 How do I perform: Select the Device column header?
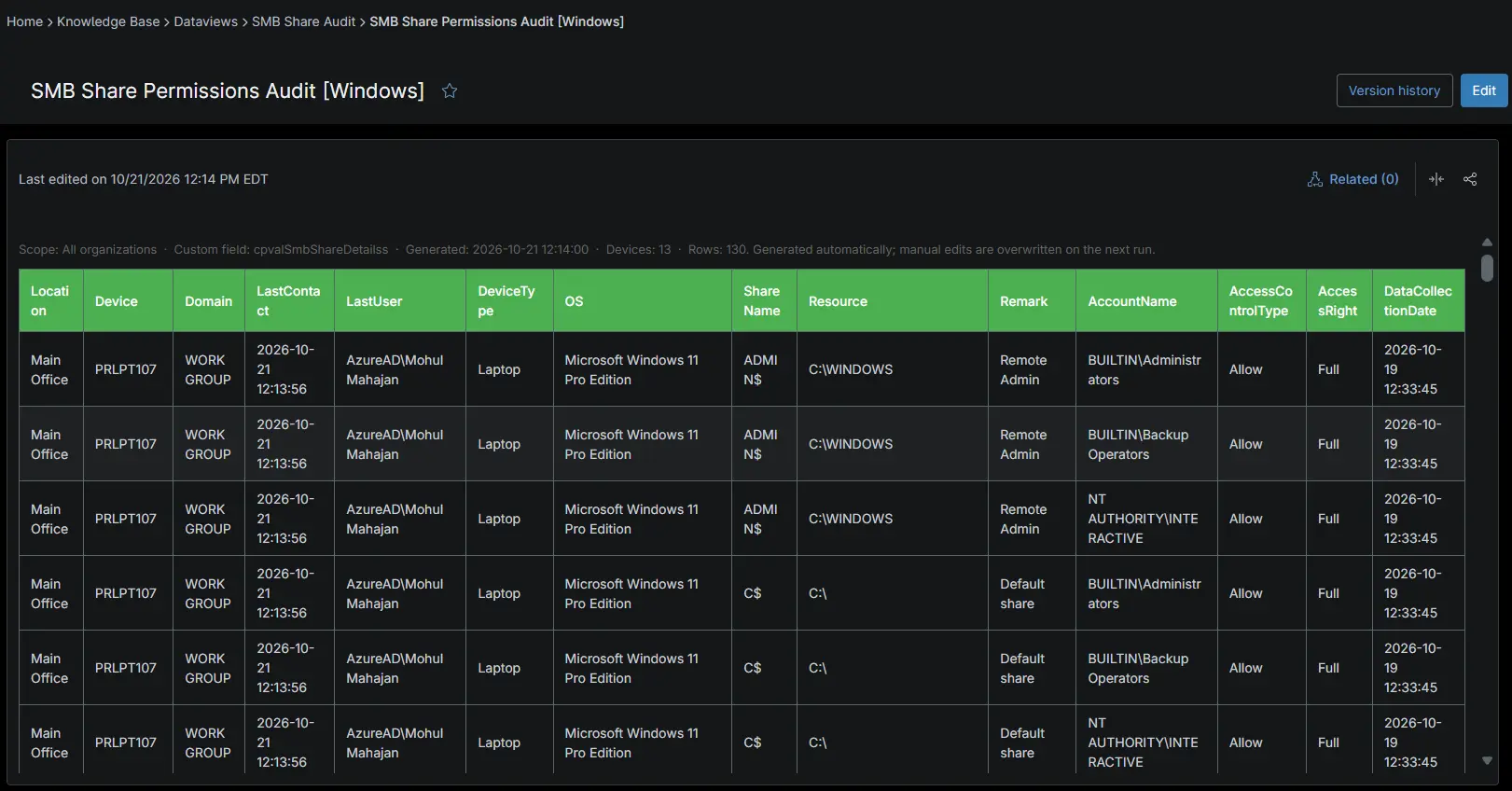[129, 300]
